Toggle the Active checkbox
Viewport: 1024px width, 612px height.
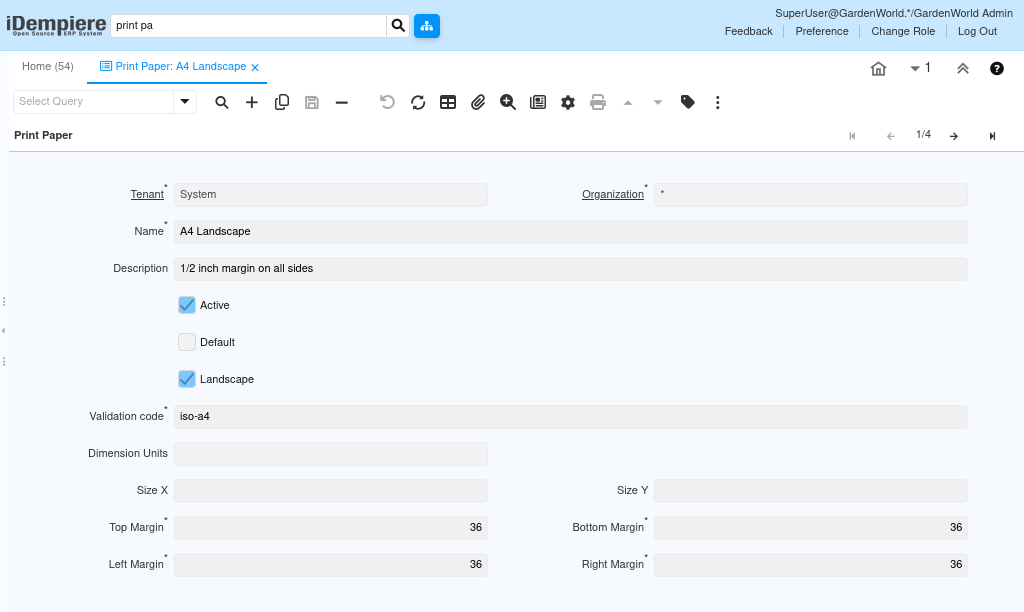(x=187, y=305)
